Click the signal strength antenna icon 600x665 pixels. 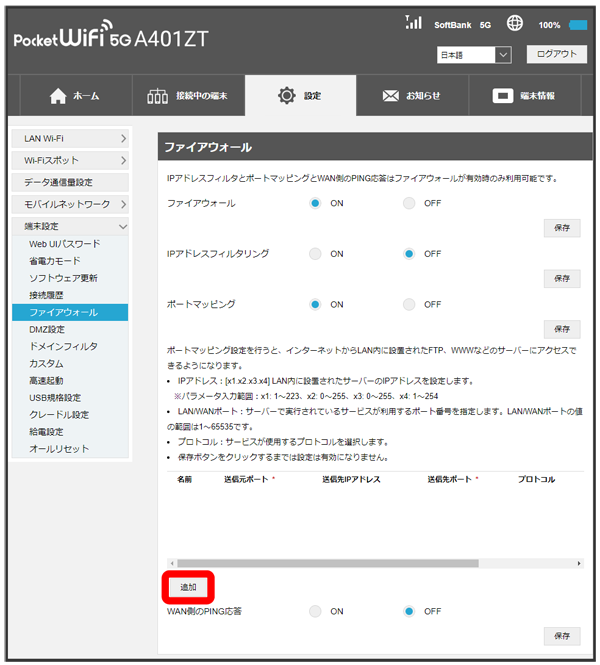tap(414, 22)
